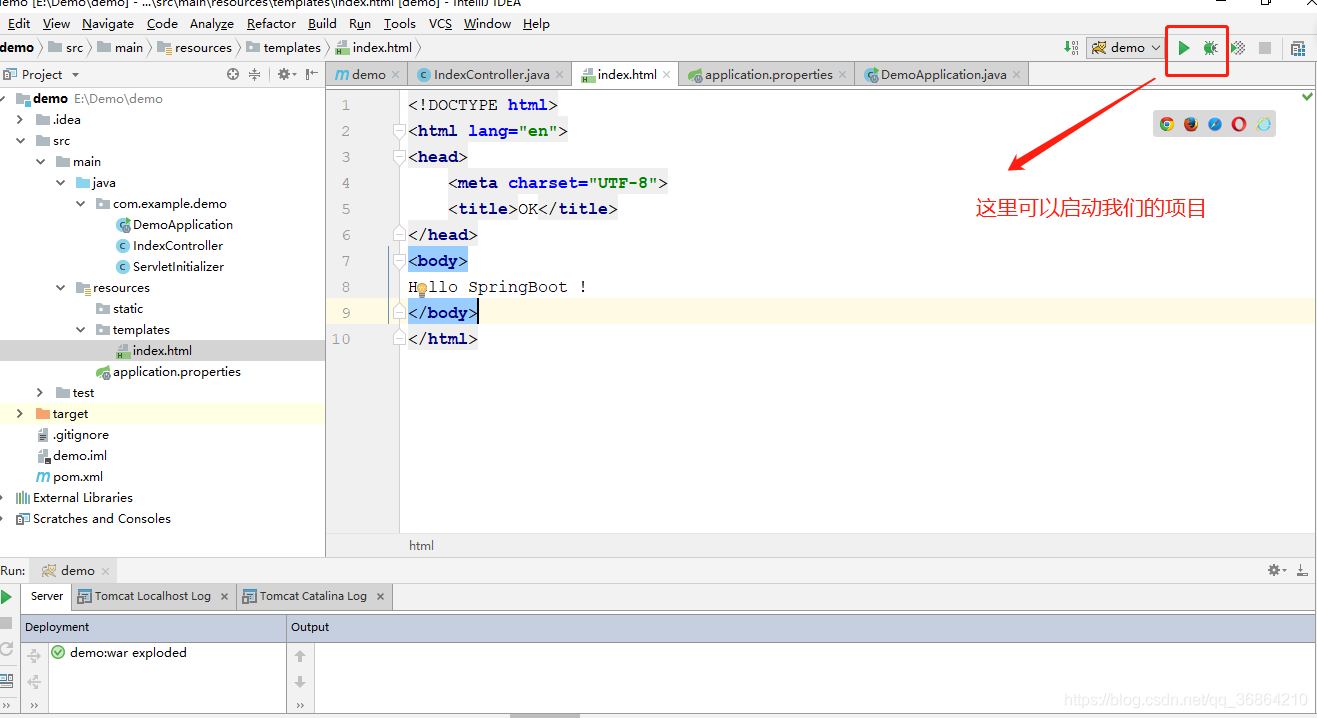Open Run panel settings gear
Viewport: 1317px width, 718px height.
(1277, 570)
